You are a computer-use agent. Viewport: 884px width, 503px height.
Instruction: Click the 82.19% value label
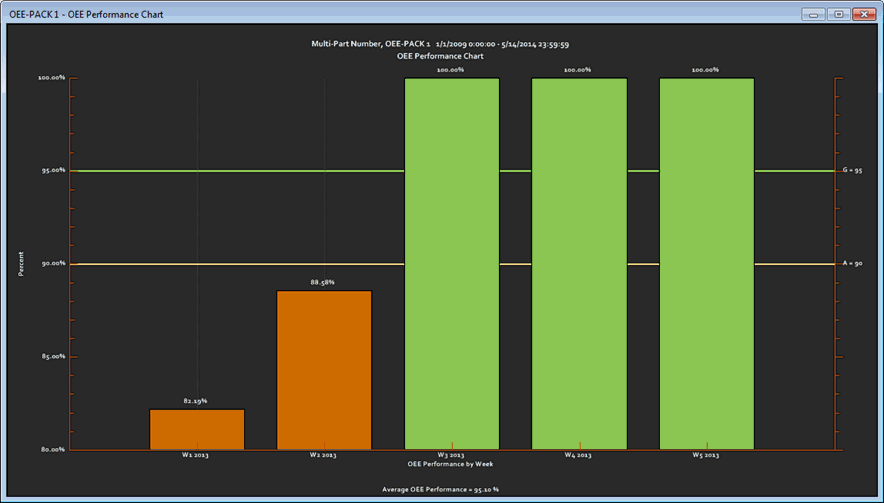coord(196,401)
